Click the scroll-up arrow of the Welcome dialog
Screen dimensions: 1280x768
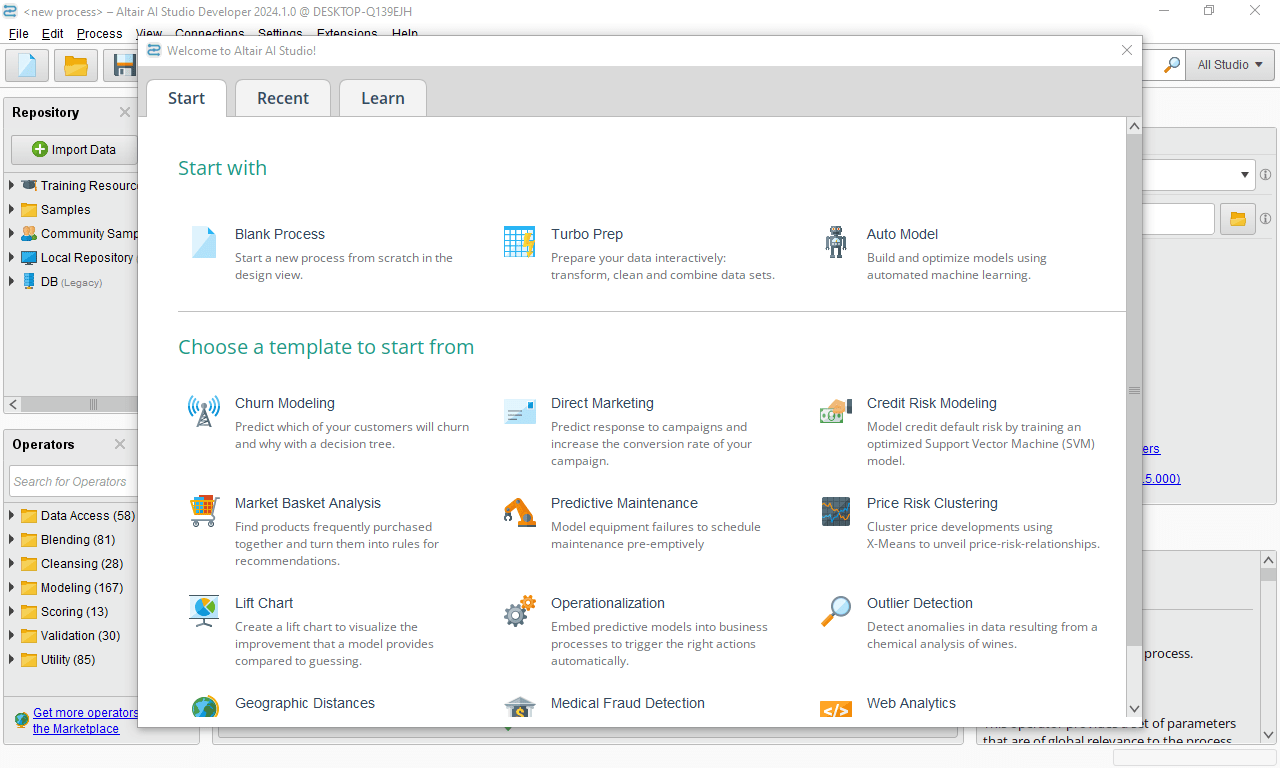pos(1134,126)
